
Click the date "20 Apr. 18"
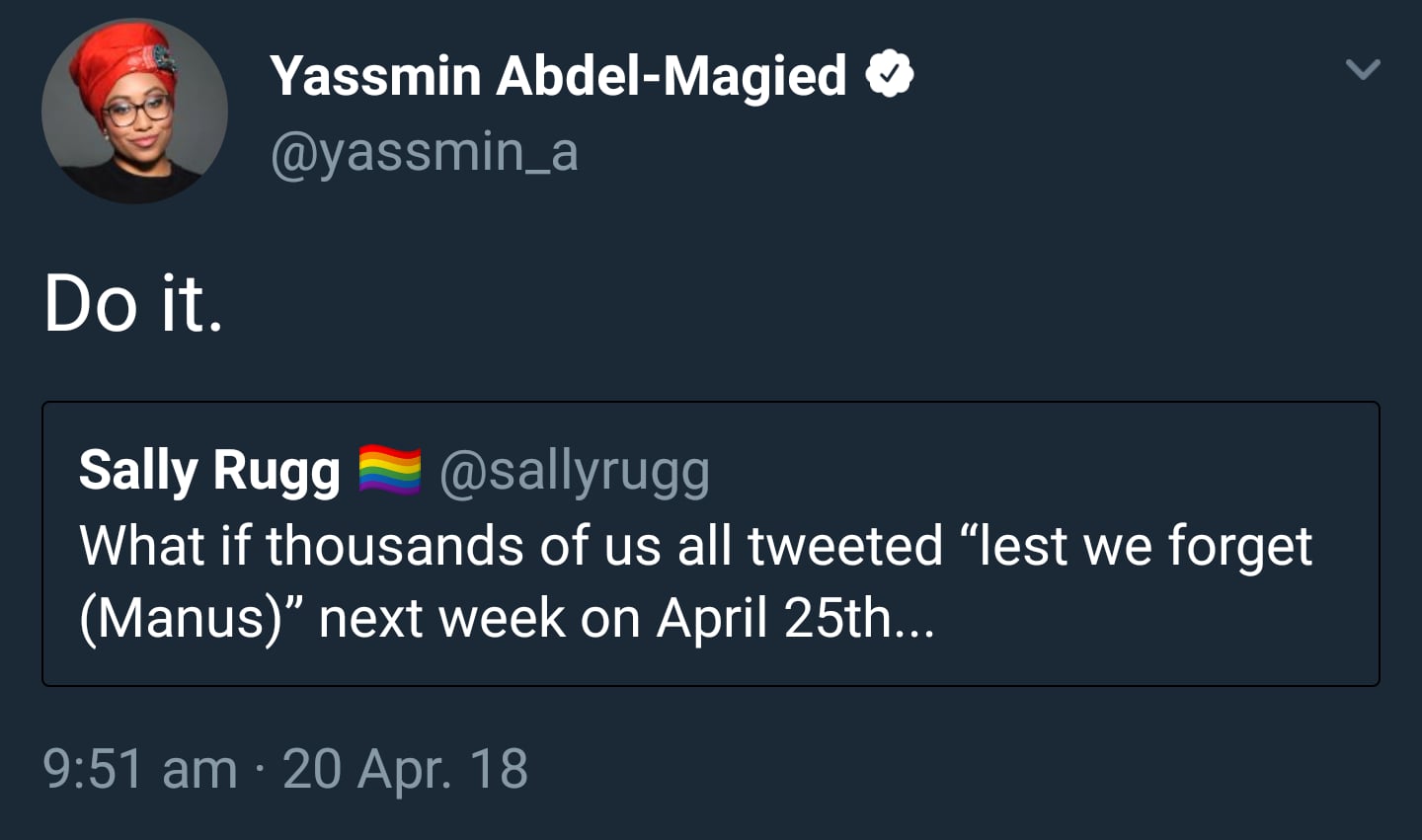point(405,769)
